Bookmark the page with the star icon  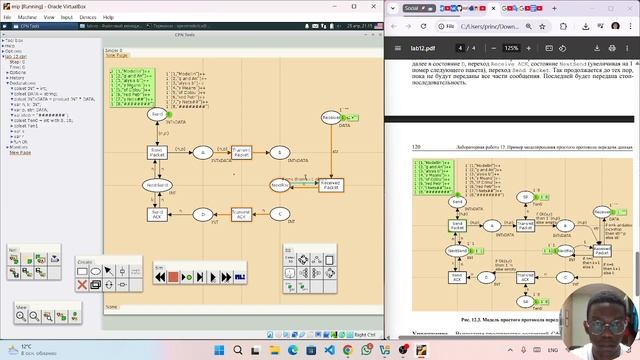[542, 26]
